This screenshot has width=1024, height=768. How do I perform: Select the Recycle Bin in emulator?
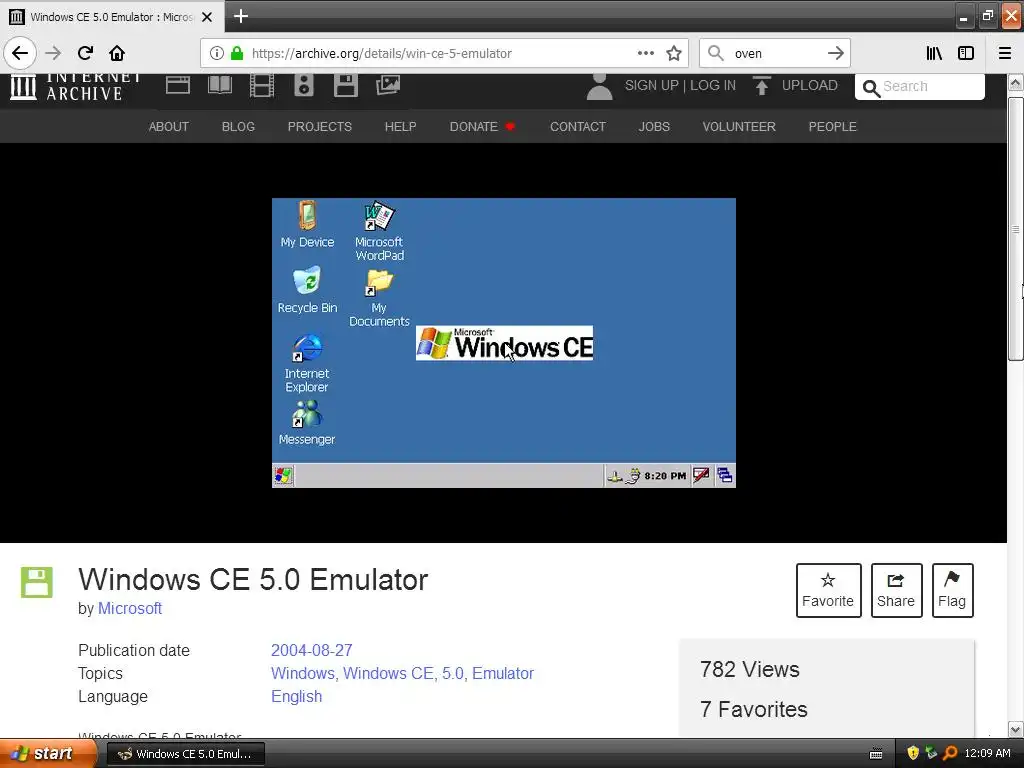pyautogui.click(x=307, y=289)
